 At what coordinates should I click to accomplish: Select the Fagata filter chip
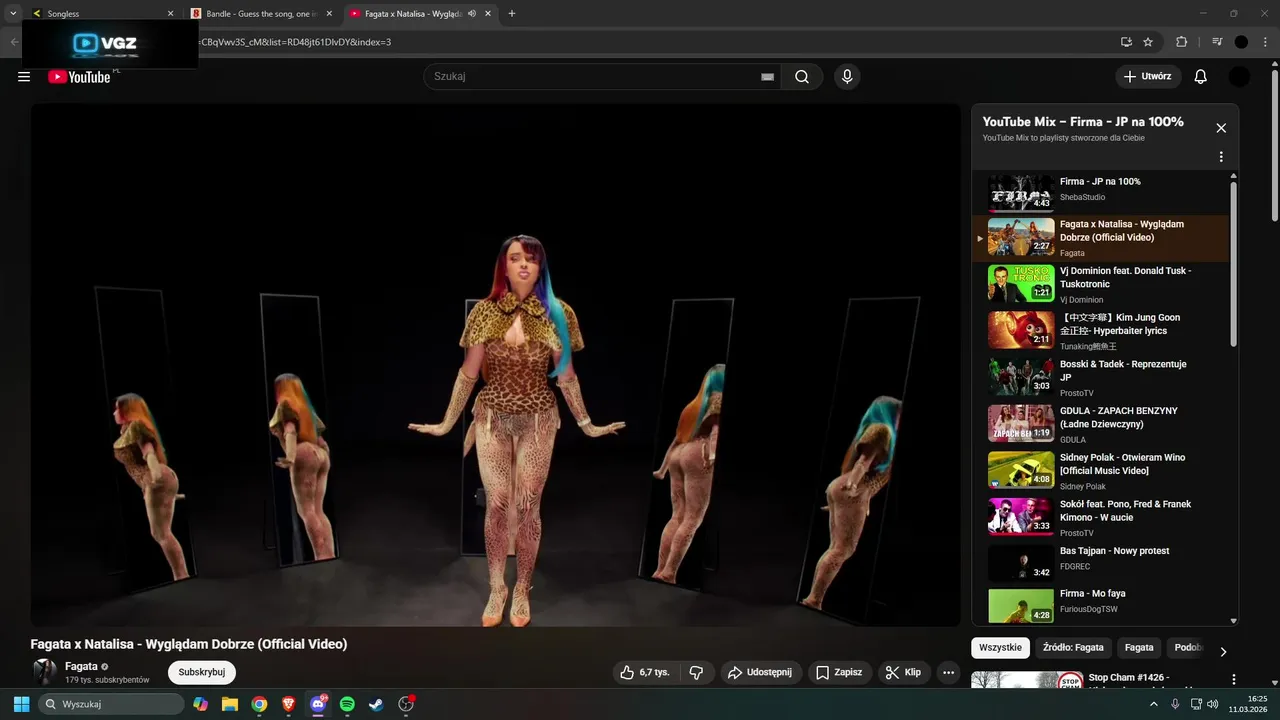(x=1139, y=648)
